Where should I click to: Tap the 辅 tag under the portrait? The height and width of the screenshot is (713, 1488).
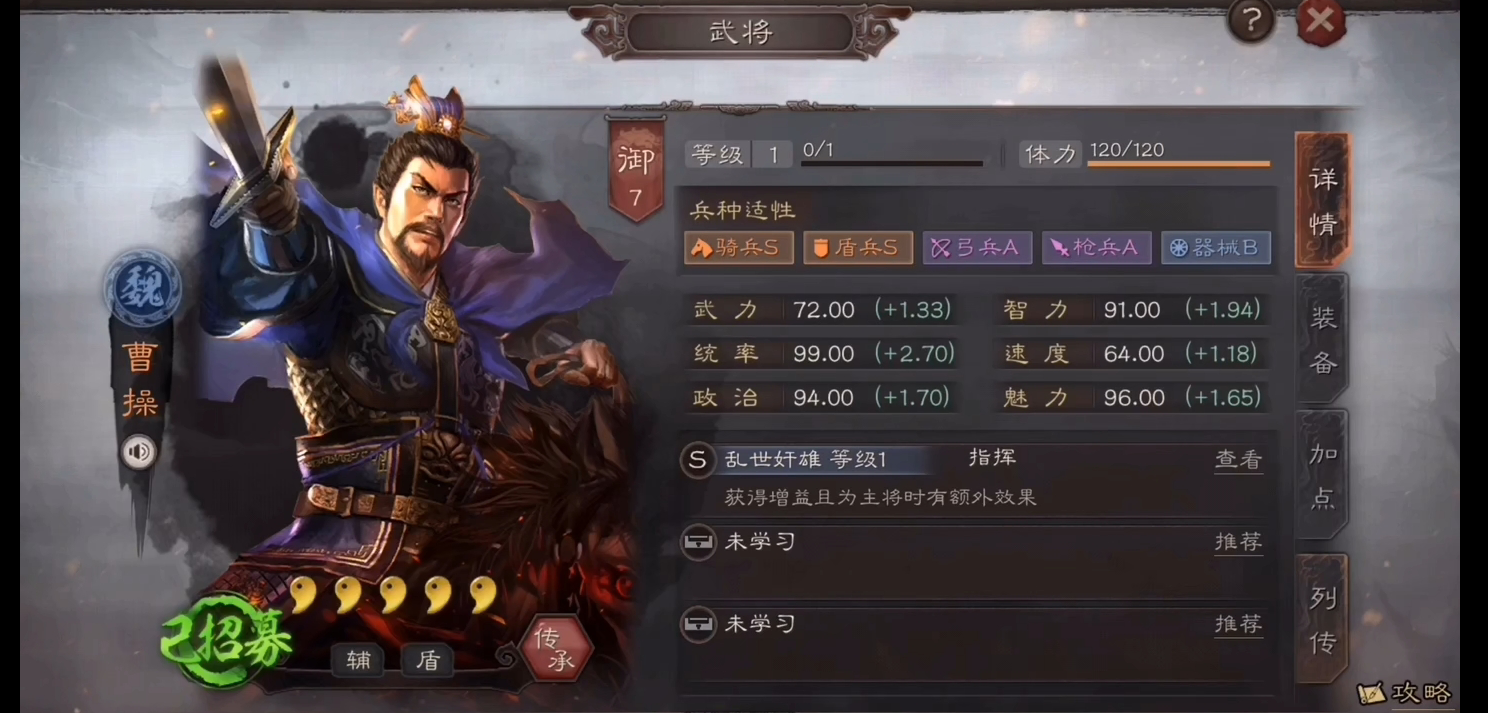[x=358, y=660]
